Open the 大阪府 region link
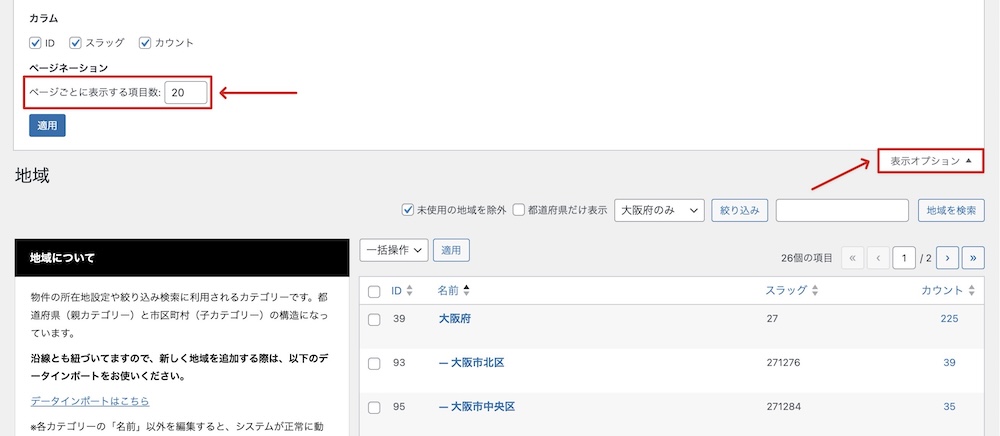1000x436 pixels. pos(455,319)
